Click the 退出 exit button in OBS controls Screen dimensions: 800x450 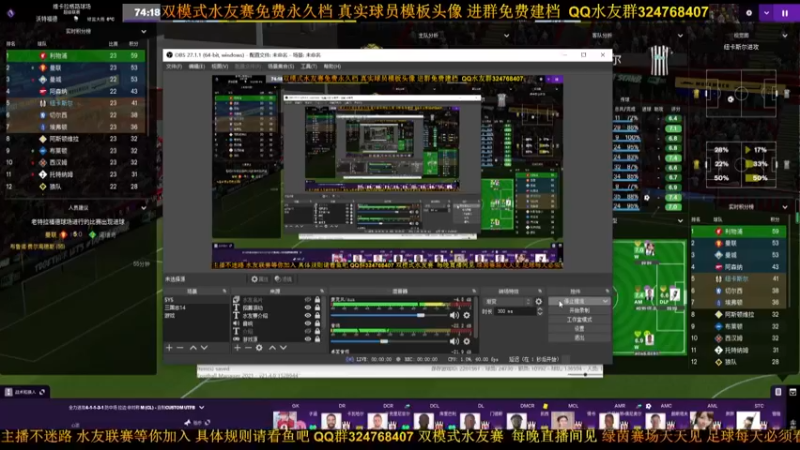(579, 338)
